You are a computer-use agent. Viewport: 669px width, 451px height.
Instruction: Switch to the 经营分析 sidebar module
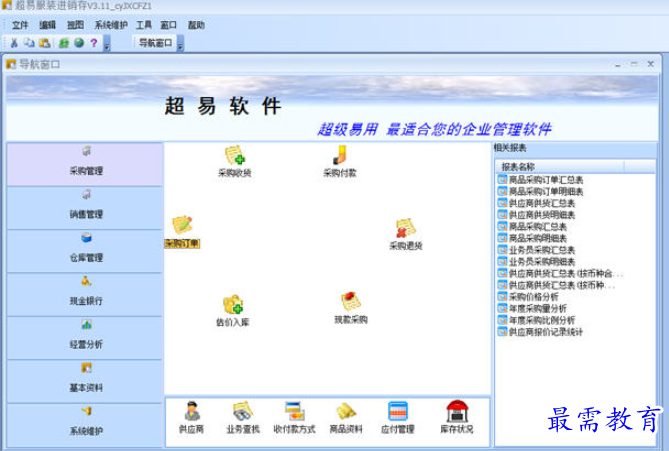coord(85,338)
